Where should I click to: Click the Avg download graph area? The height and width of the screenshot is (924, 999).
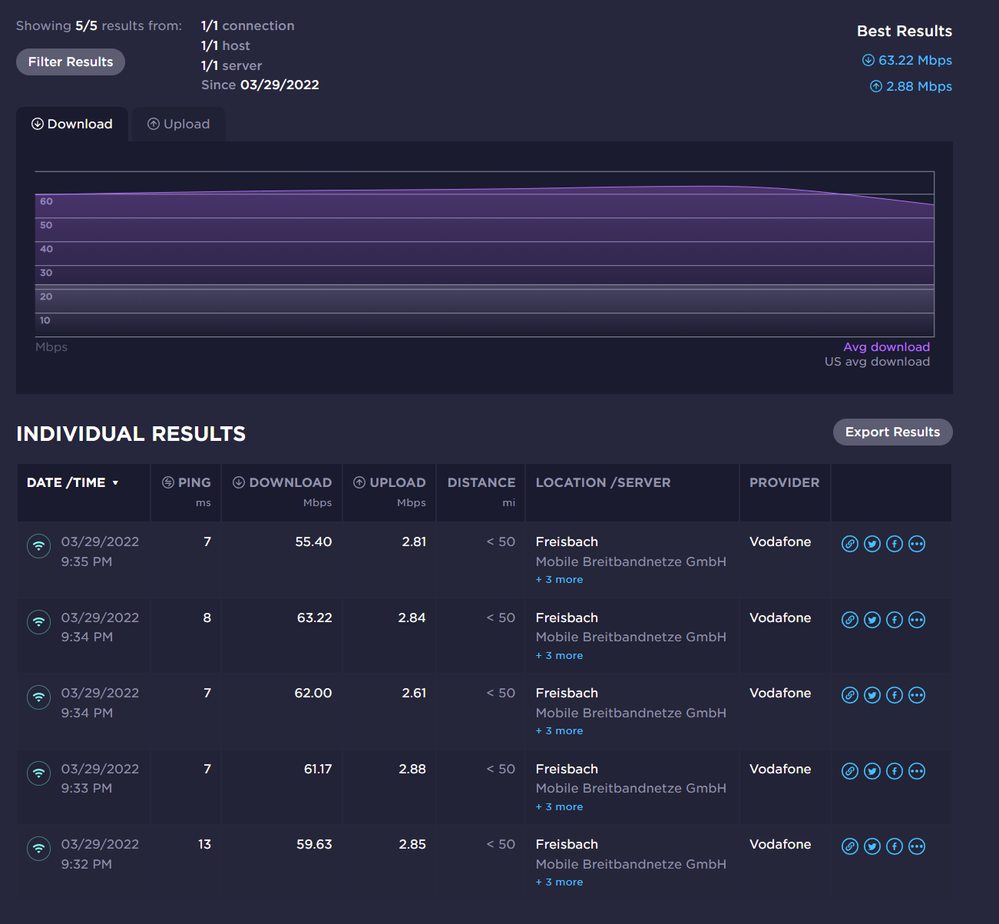(x=886, y=346)
